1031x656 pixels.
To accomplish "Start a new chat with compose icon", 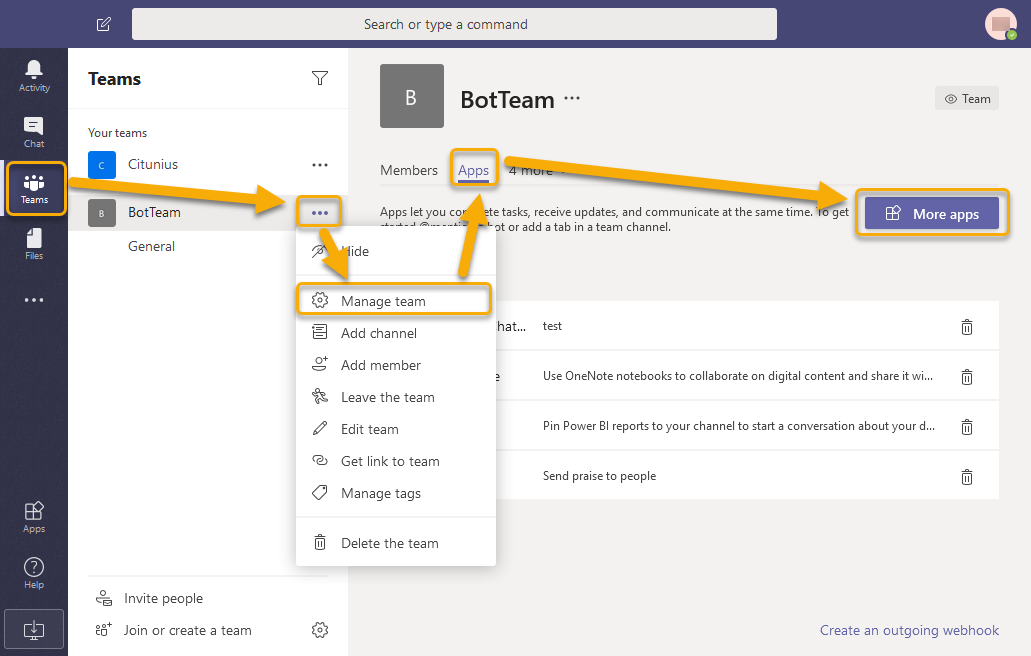I will (x=104, y=24).
